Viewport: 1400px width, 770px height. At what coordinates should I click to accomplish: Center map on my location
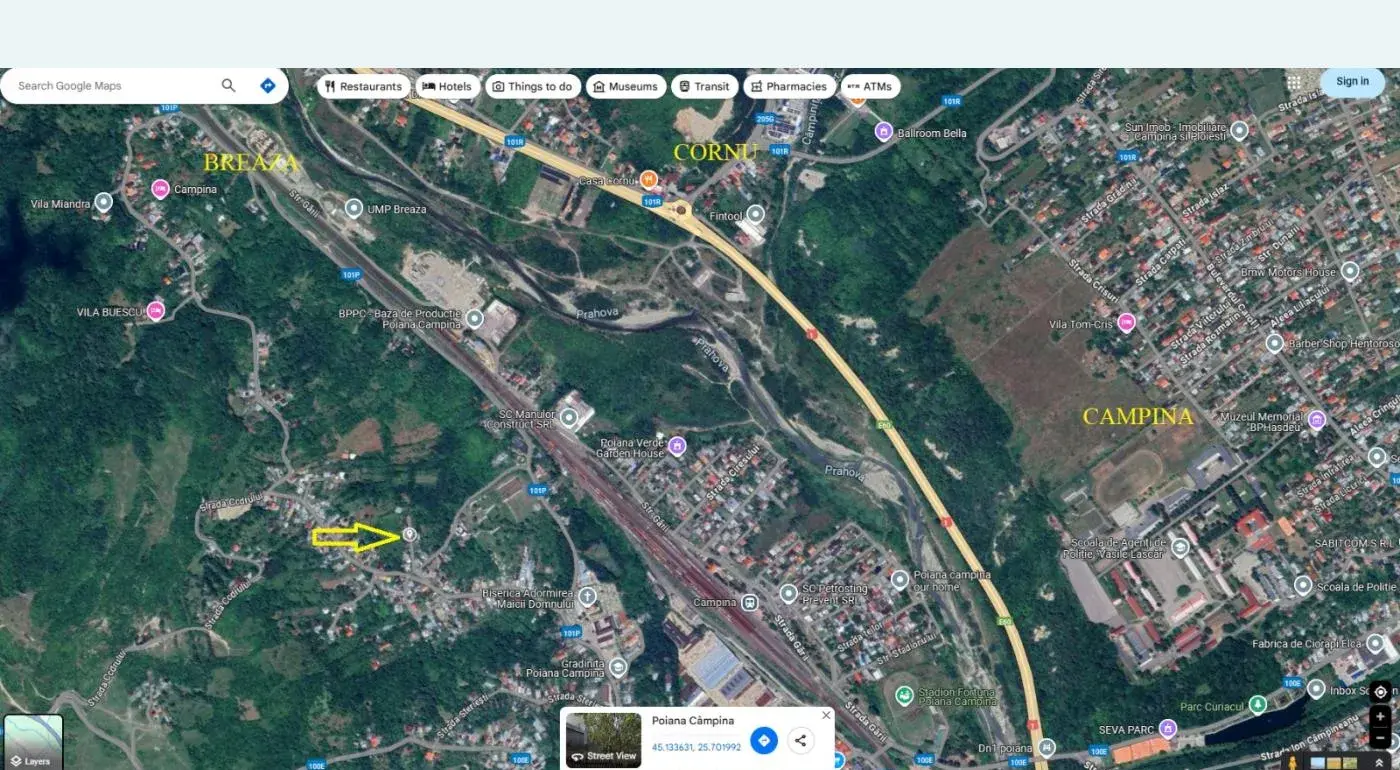click(1380, 692)
